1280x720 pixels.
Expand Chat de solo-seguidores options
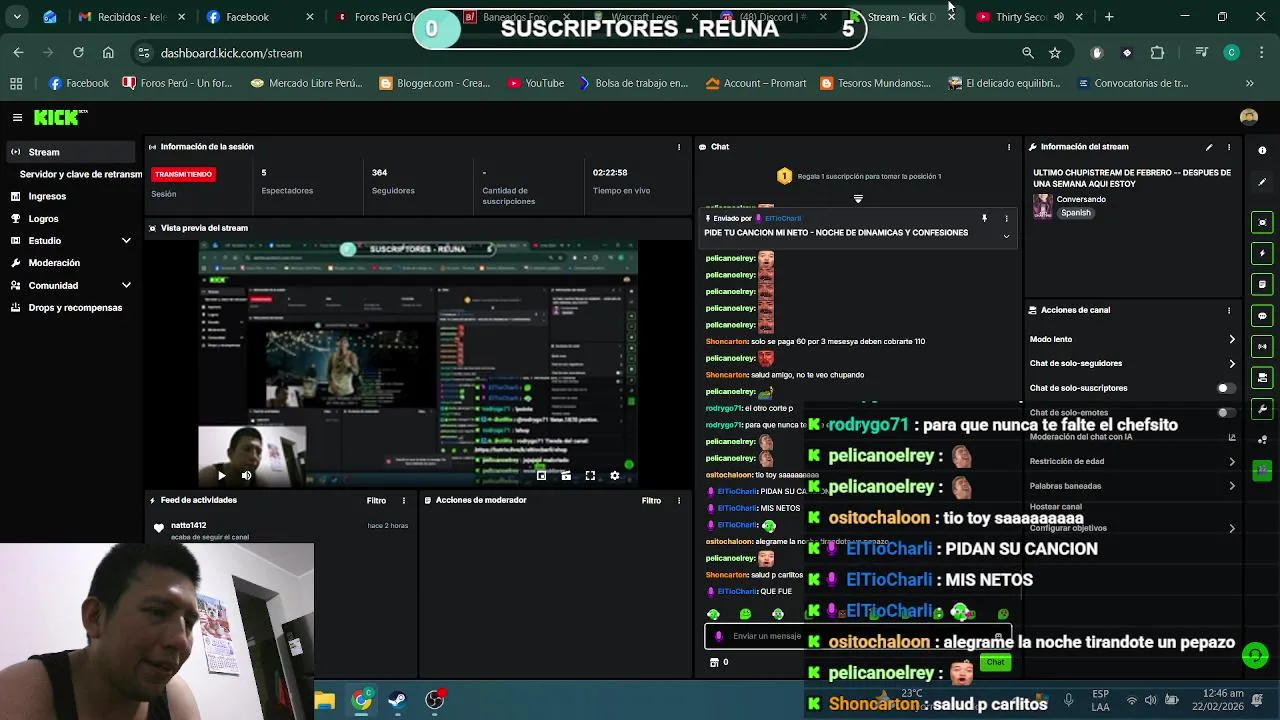(x=1232, y=363)
